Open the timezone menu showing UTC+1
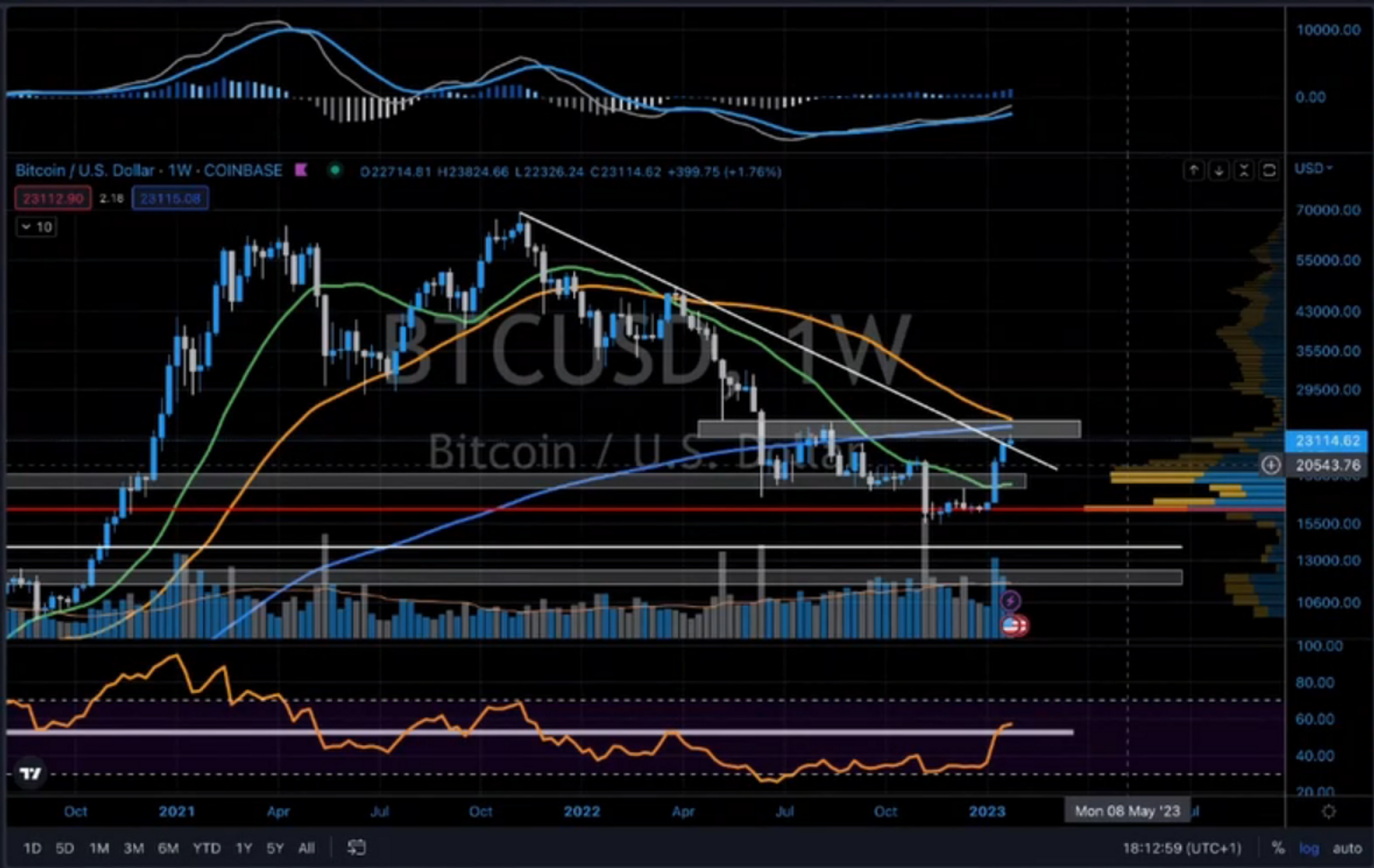Image resolution: width=1374 pixels, height=868 pixels. point(1181,847)
